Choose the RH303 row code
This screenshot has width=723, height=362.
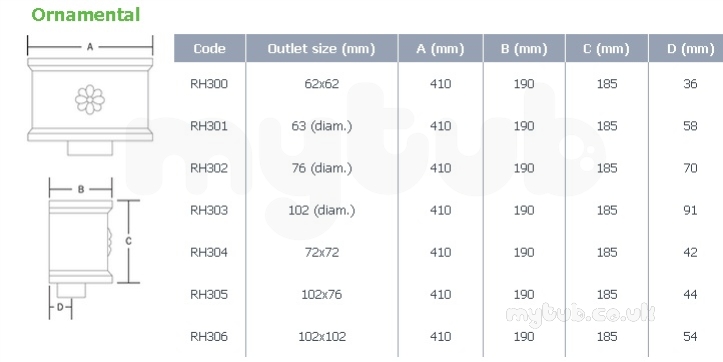click(x=209, y=210)
